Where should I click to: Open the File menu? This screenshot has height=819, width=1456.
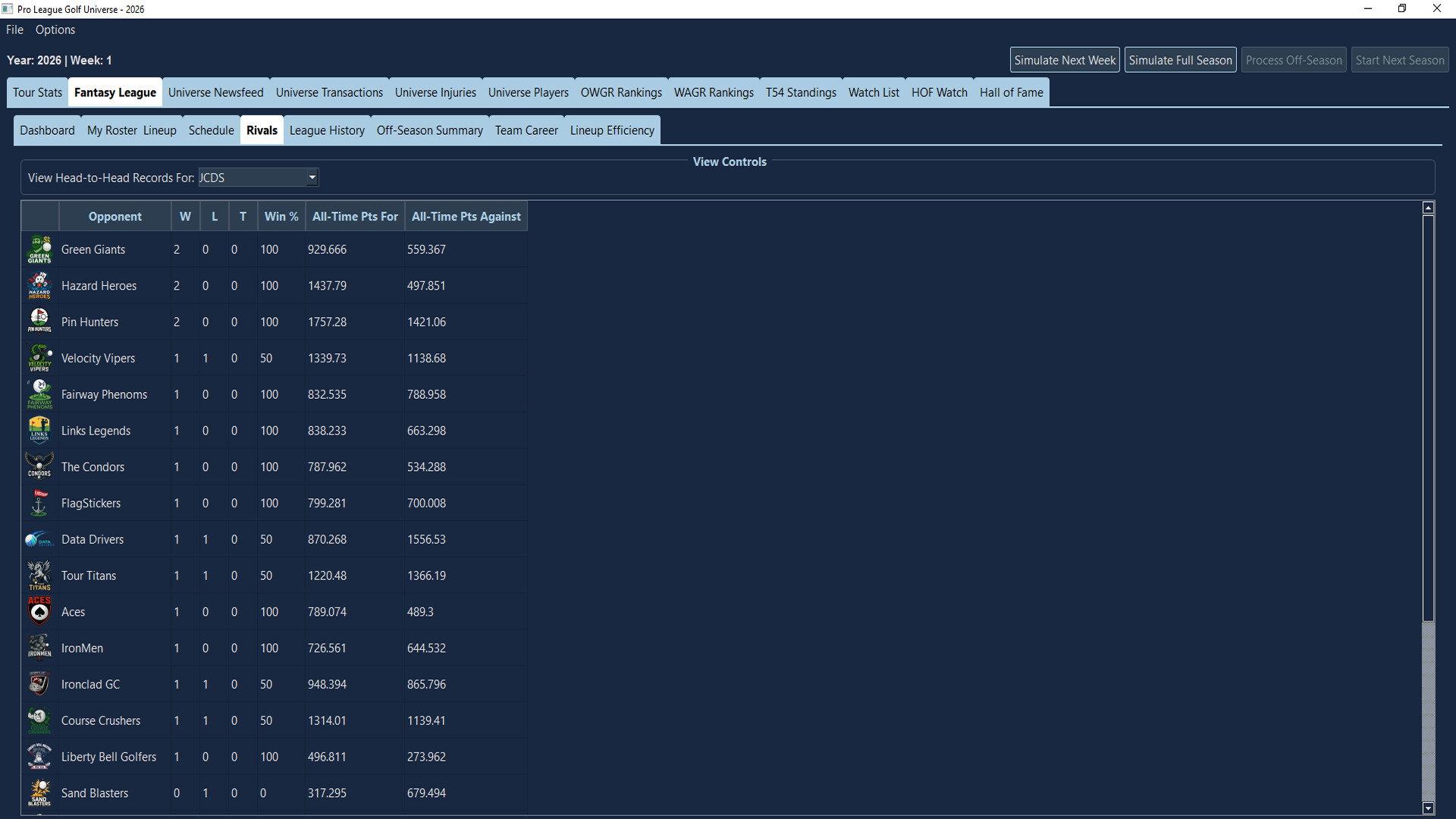14,30
